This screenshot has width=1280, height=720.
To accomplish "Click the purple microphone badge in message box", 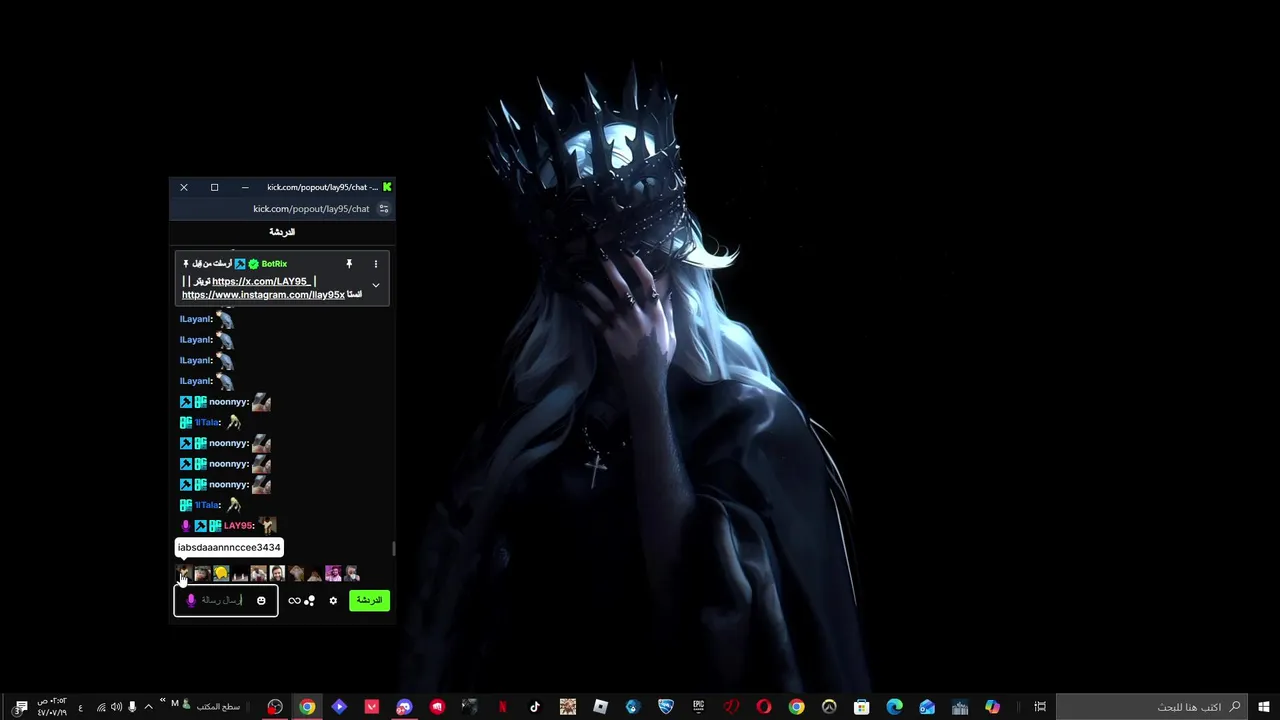I will click(x=191, y=600).
